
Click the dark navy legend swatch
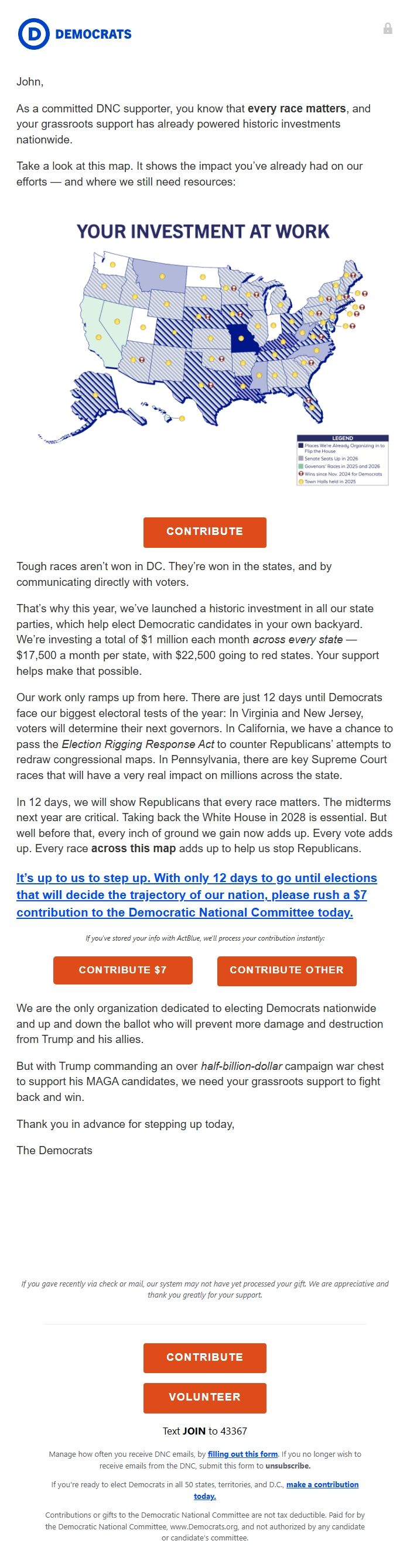click(x=300, y=445)
